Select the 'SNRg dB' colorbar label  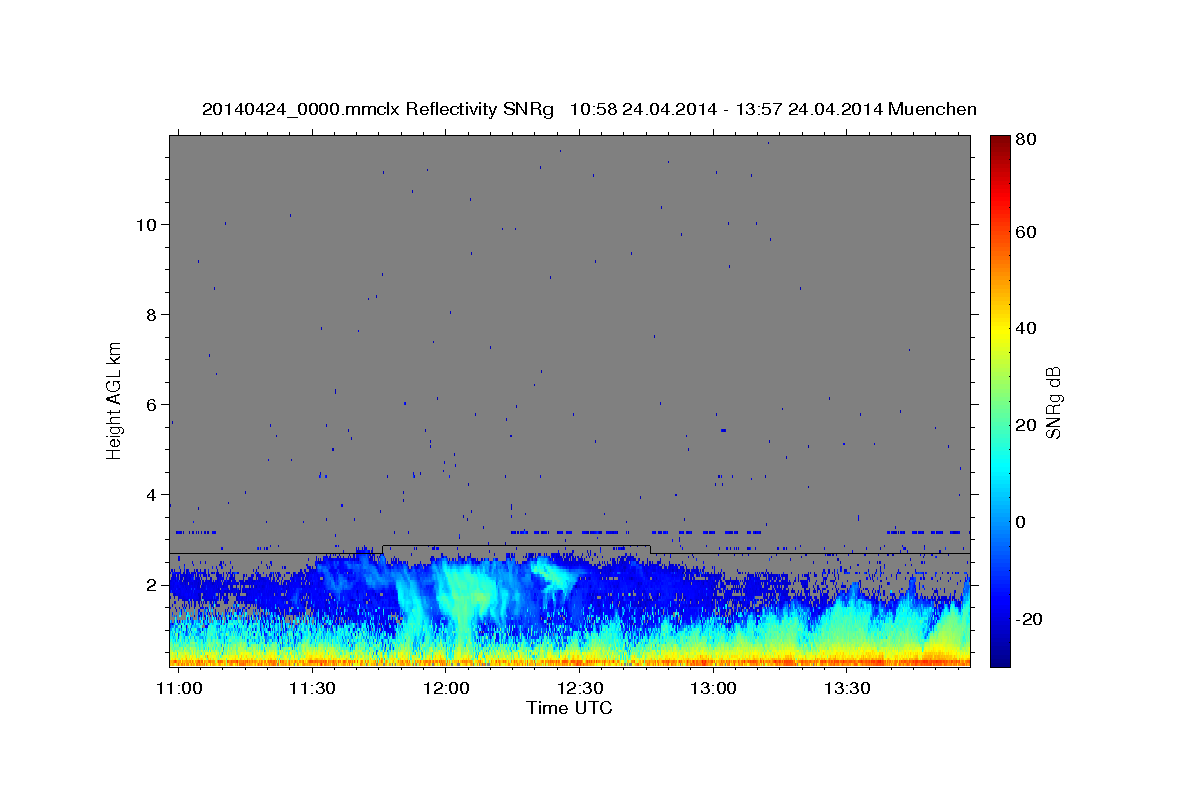(x=1053, y=402)
